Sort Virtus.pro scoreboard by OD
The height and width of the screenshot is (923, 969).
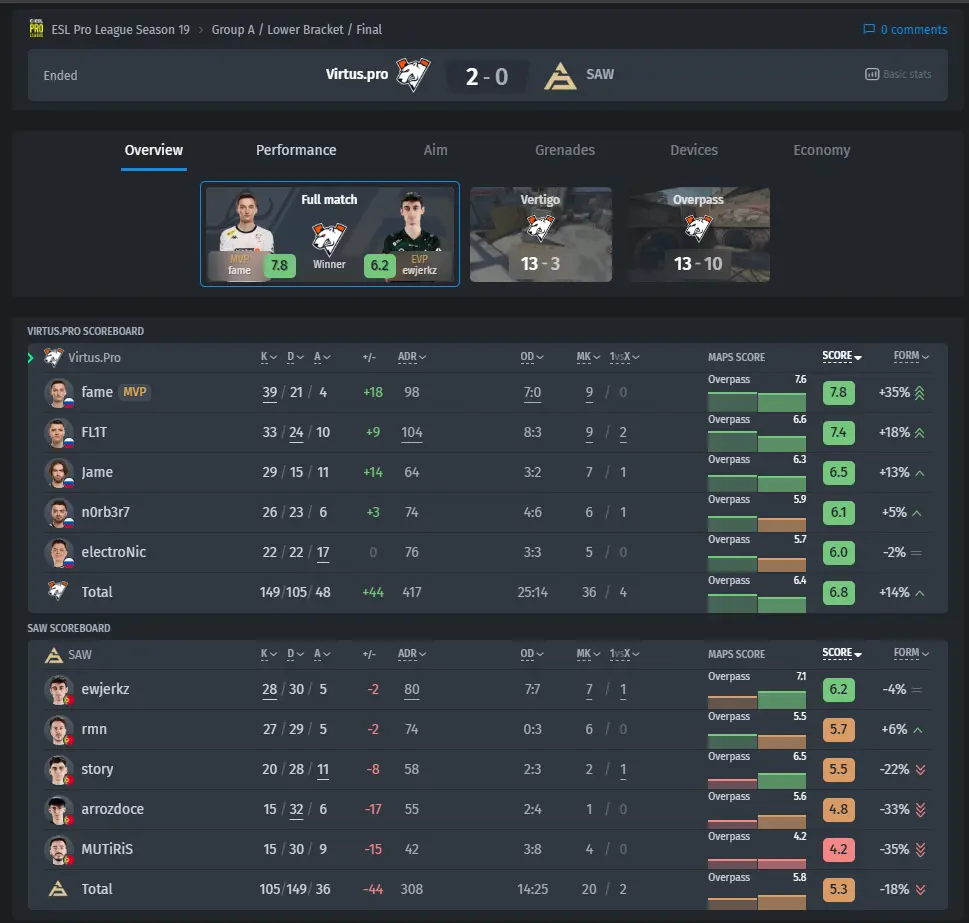point(531,357)
